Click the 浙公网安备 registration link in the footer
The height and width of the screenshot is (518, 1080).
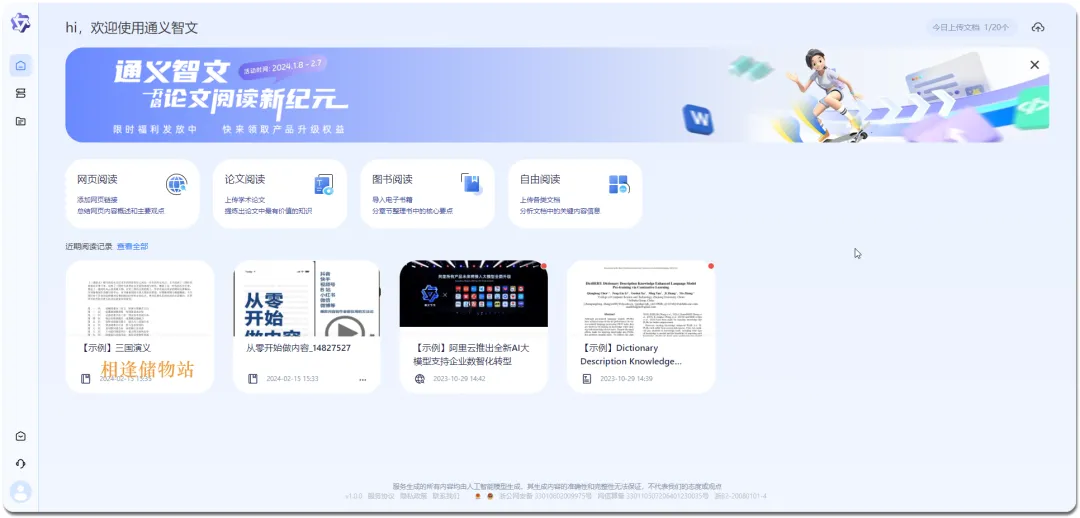click(x=544, y=496)
